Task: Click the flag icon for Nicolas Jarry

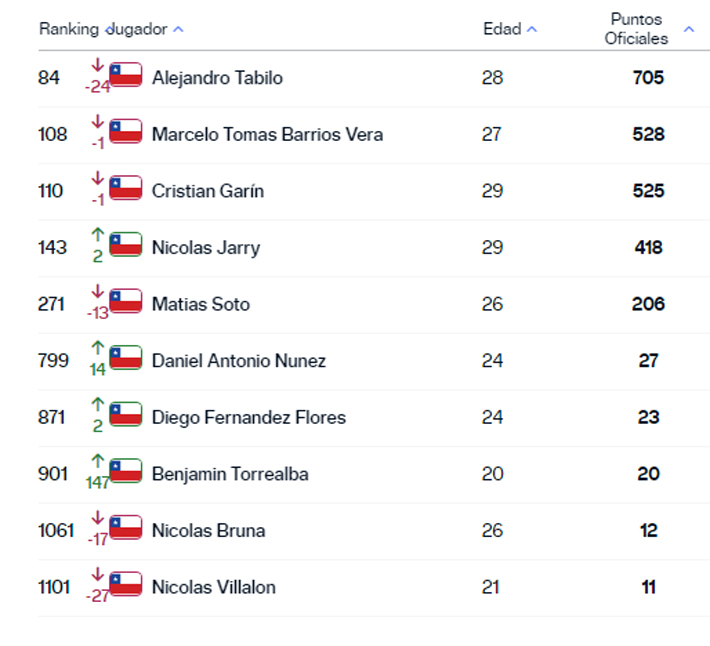Action: coord(126,244)
